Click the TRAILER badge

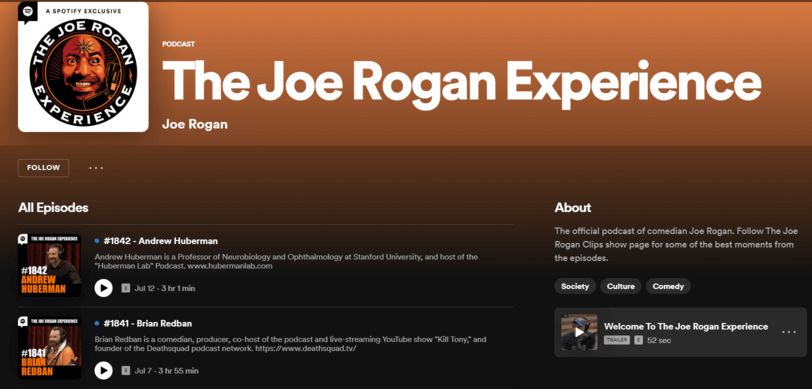(617, 340)
